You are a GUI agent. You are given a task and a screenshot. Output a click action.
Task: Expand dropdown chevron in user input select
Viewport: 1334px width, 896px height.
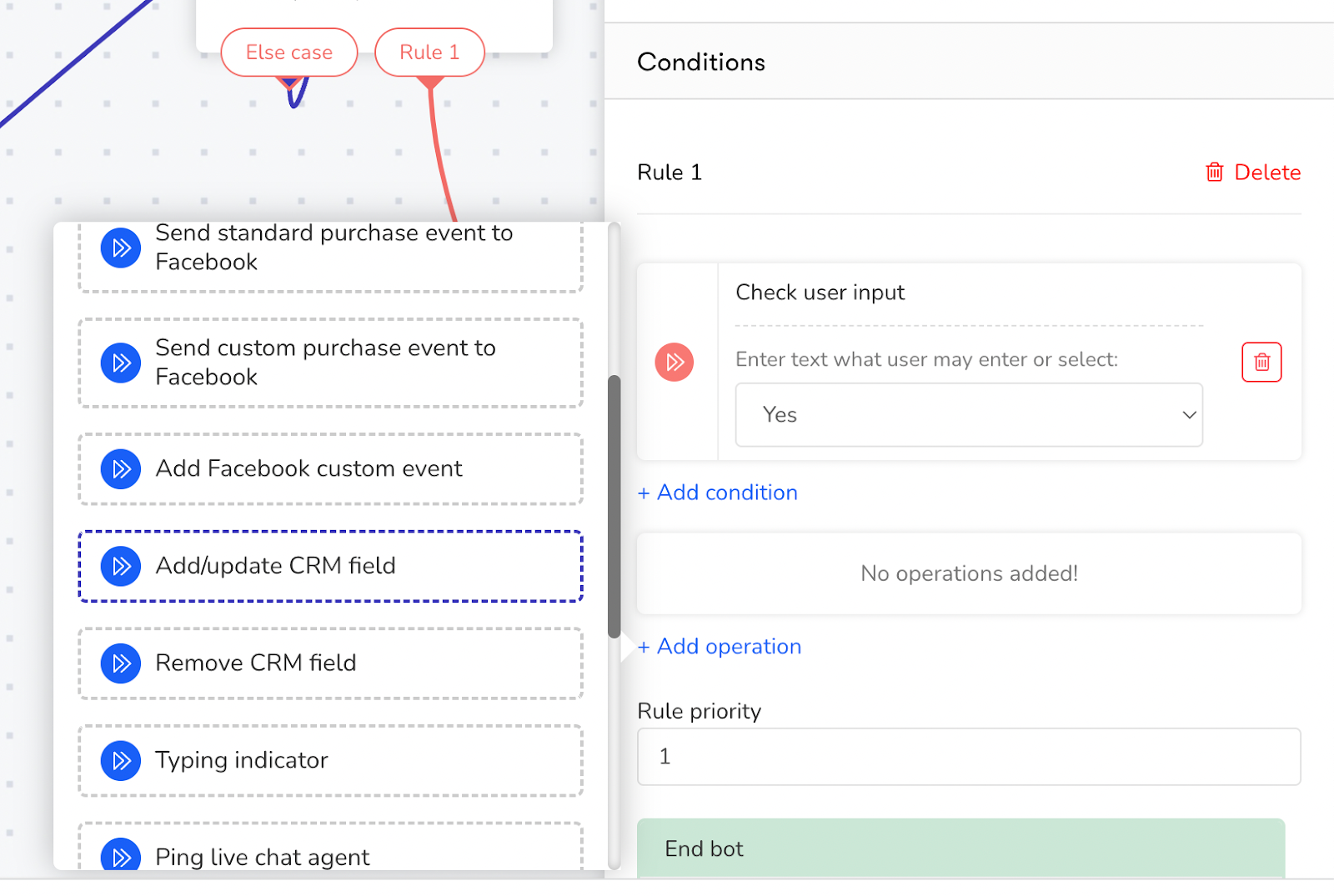(x=1189, y=415)
